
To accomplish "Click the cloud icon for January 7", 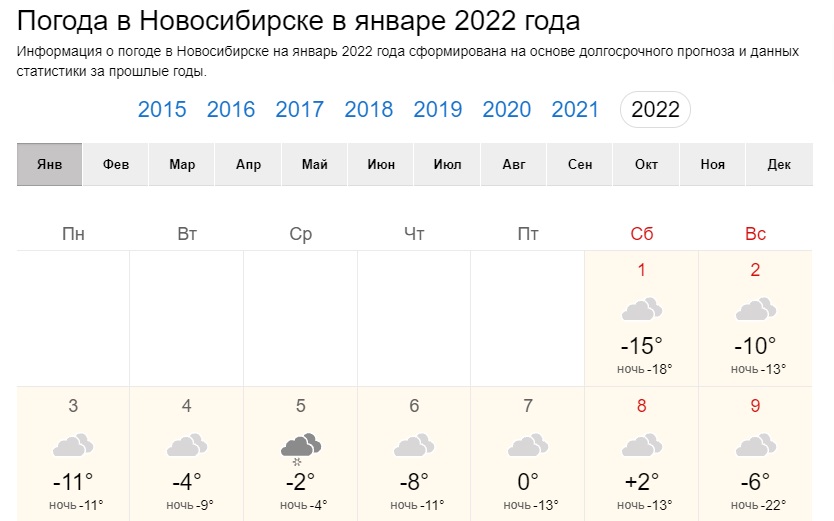I will click(528, 446).
